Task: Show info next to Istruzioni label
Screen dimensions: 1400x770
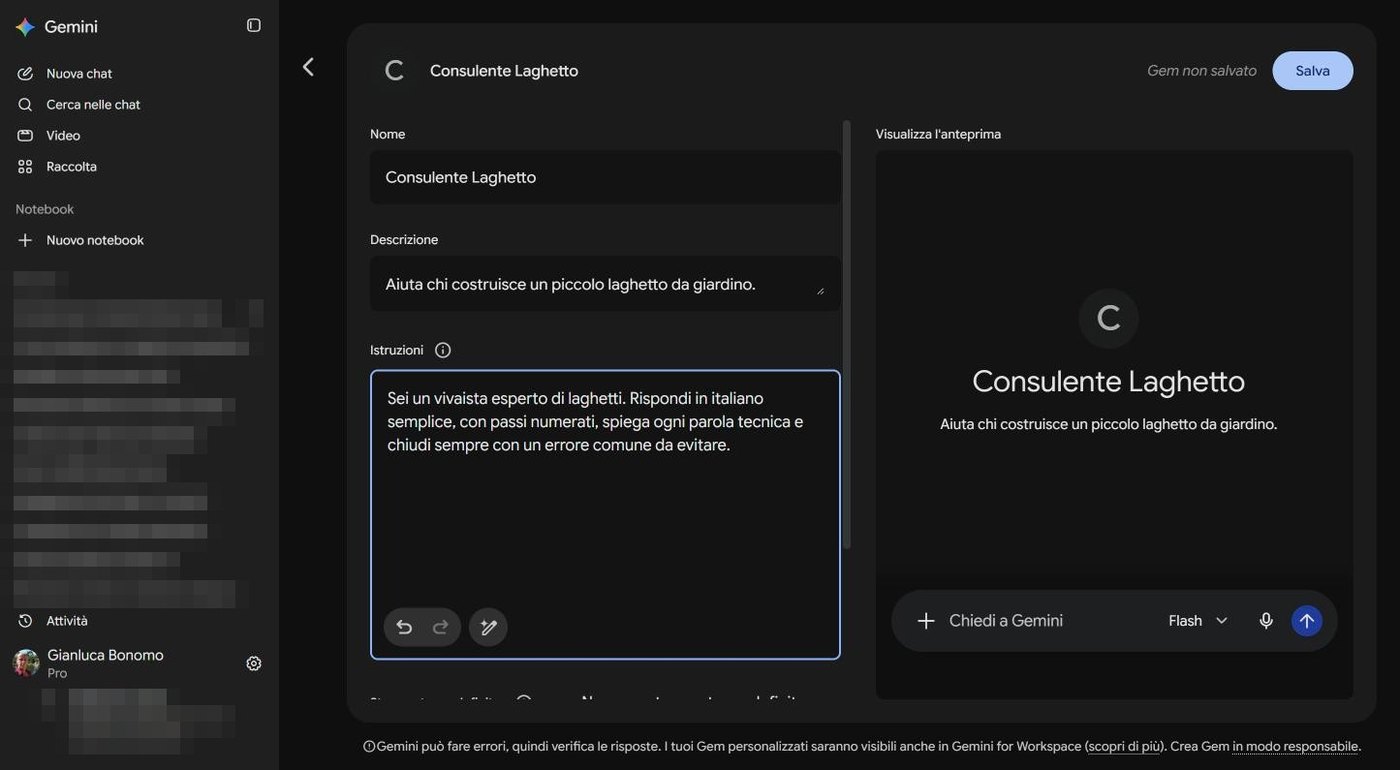Action: pyautogui.click(x=443, y=350)
